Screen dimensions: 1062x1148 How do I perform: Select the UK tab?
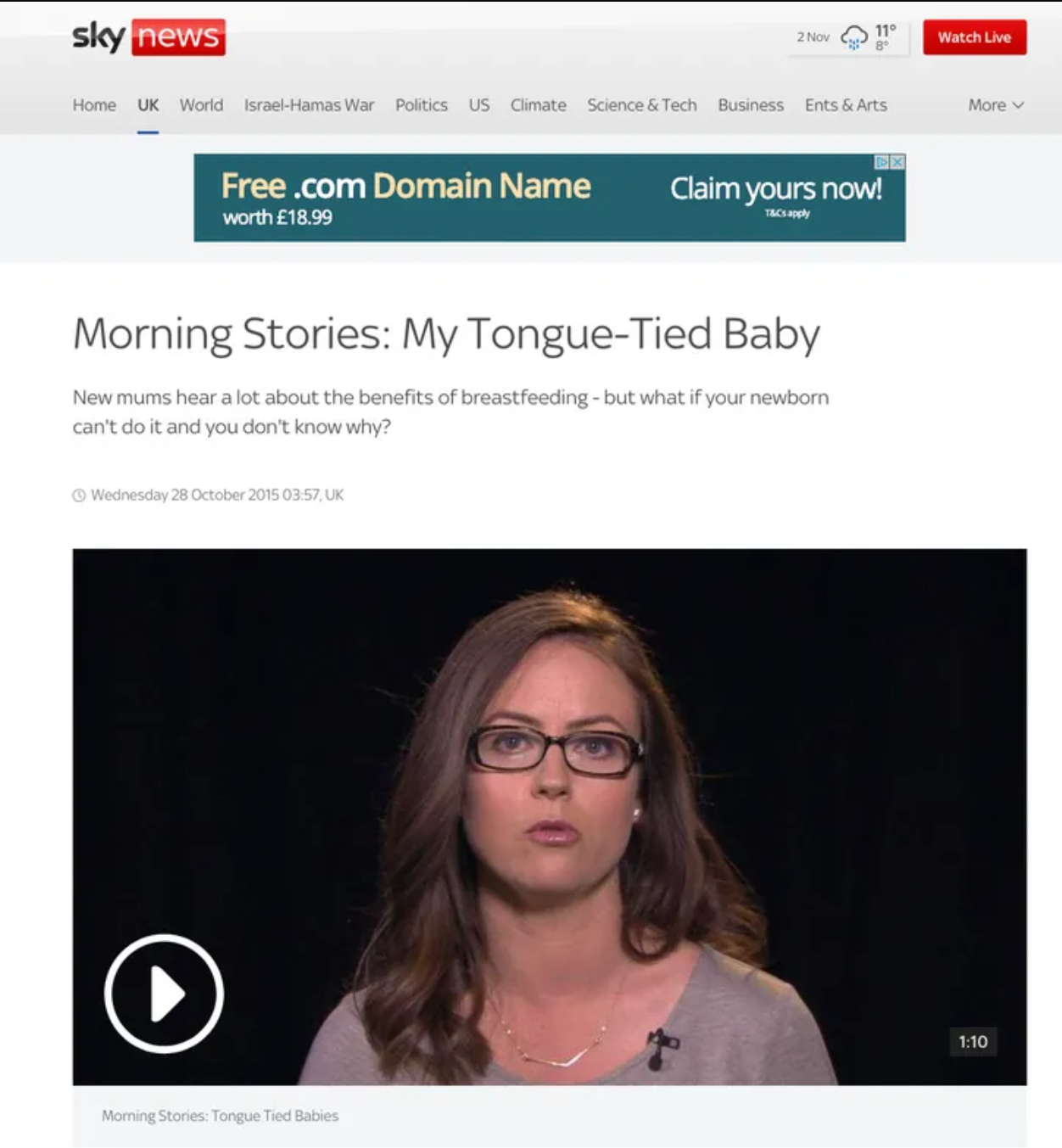[x=148, y=105]
